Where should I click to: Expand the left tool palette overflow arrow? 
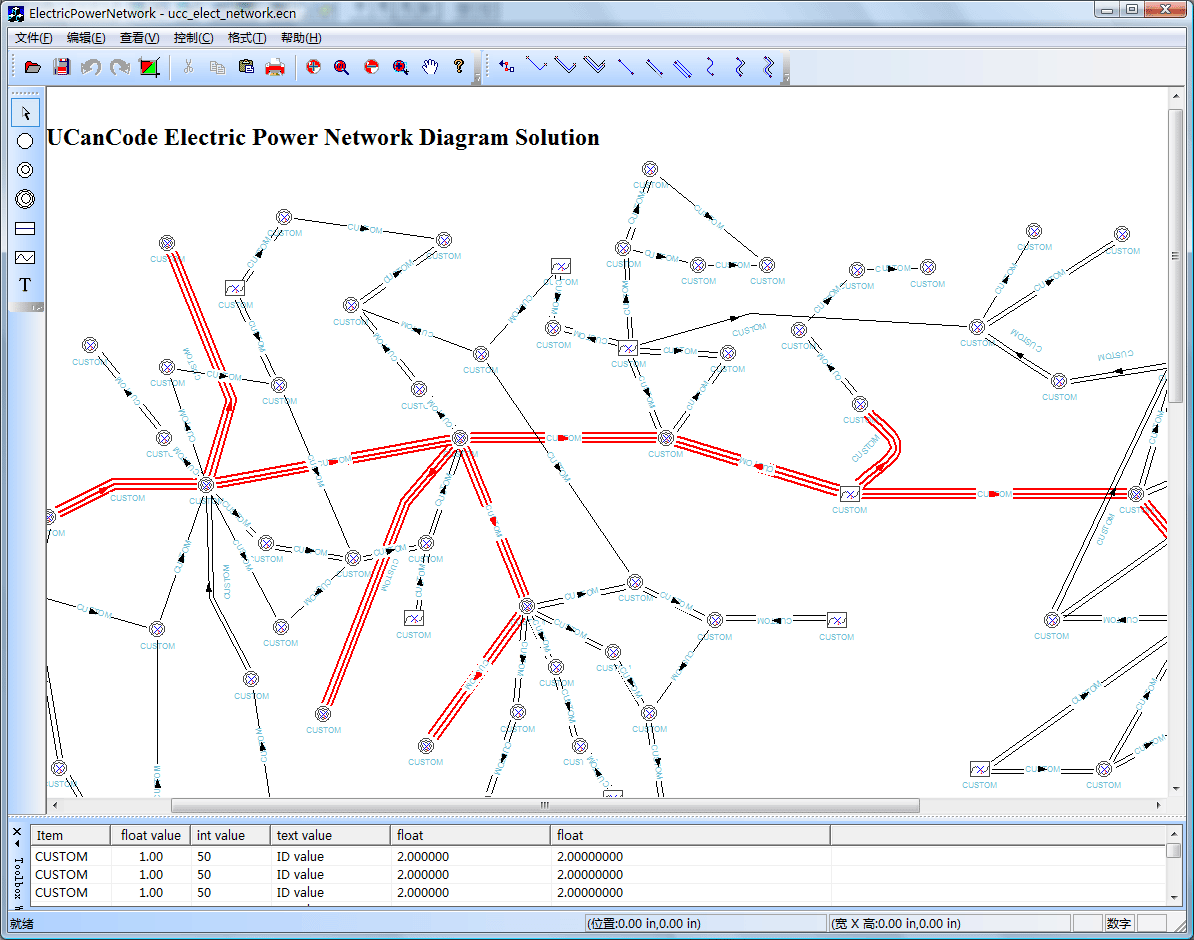[x=37, y=307]
